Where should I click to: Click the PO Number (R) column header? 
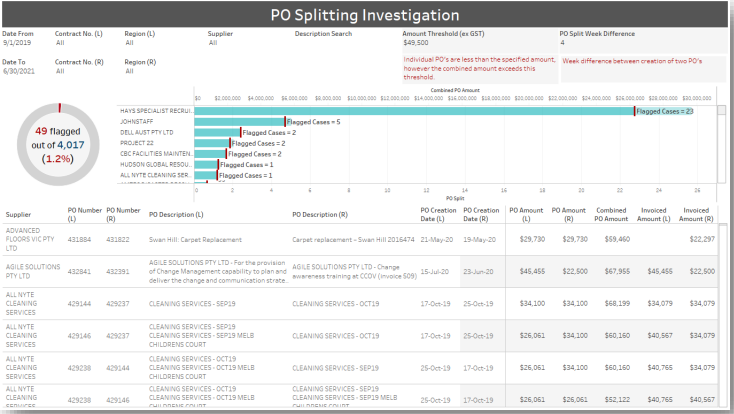(x=123, y=214)
